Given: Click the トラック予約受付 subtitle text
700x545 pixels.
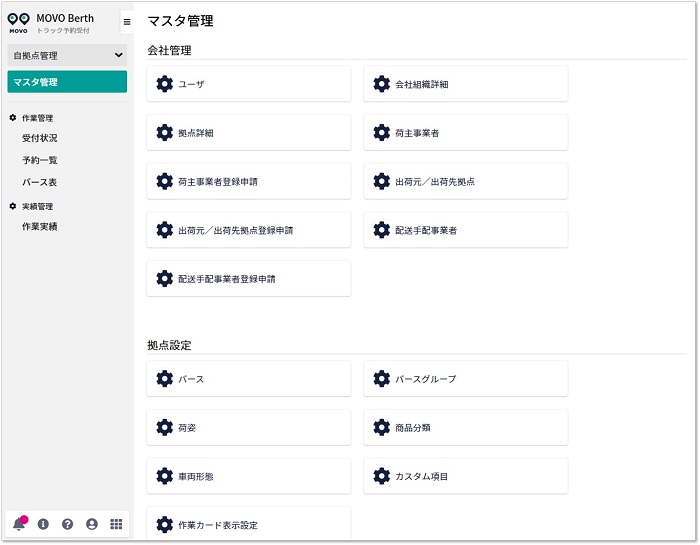Looking at the screenshot, I should [x=63, y=30].
